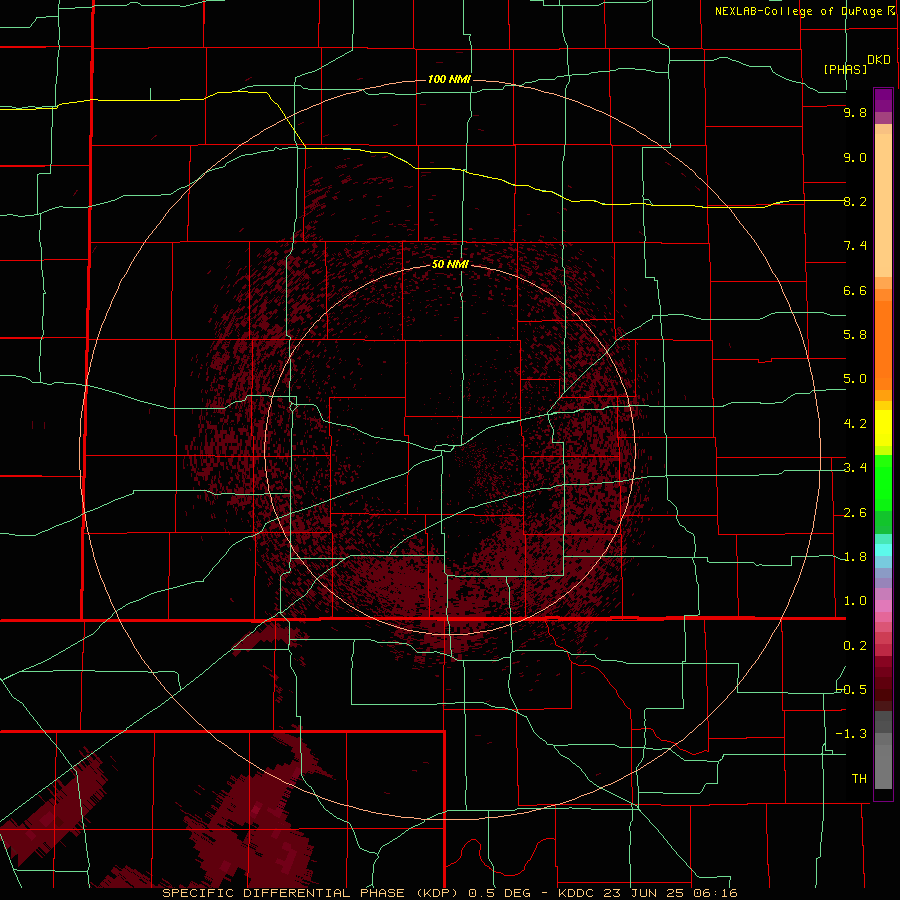
Task: Click the 2.6 legend value
Action: click(x=855, y=513)
